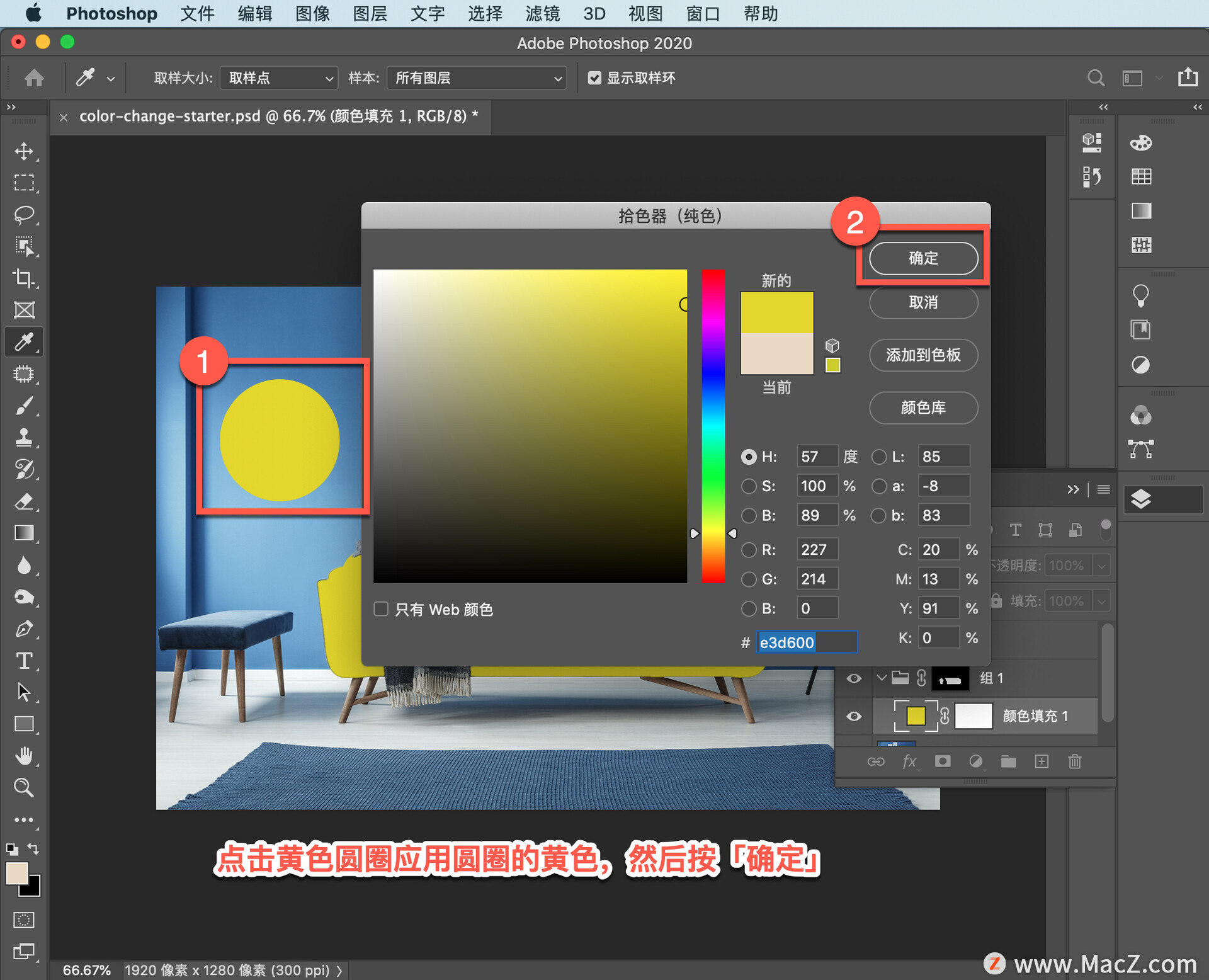Click the share icon at top right
Viewport: 1209px width, 980px height.
pyautogui.click(x=1188, y=77)
